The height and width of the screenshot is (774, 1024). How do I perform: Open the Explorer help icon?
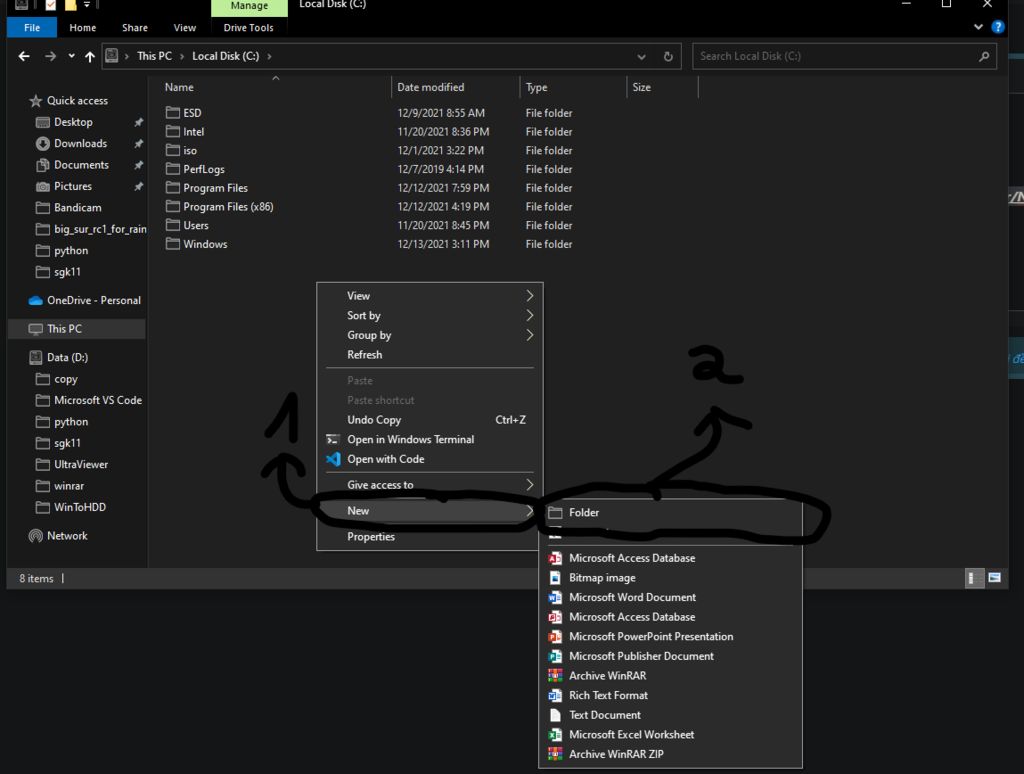click(998, 27)
